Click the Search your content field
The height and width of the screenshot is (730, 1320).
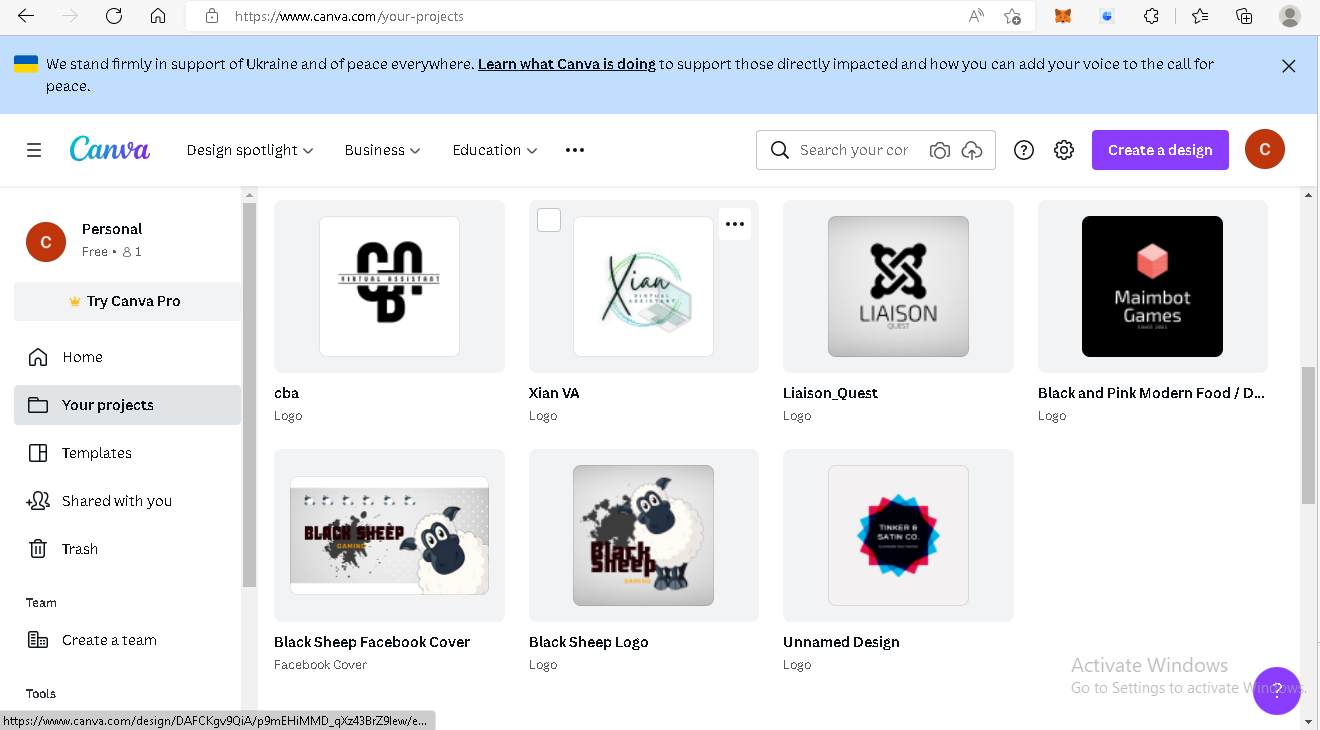854,150
